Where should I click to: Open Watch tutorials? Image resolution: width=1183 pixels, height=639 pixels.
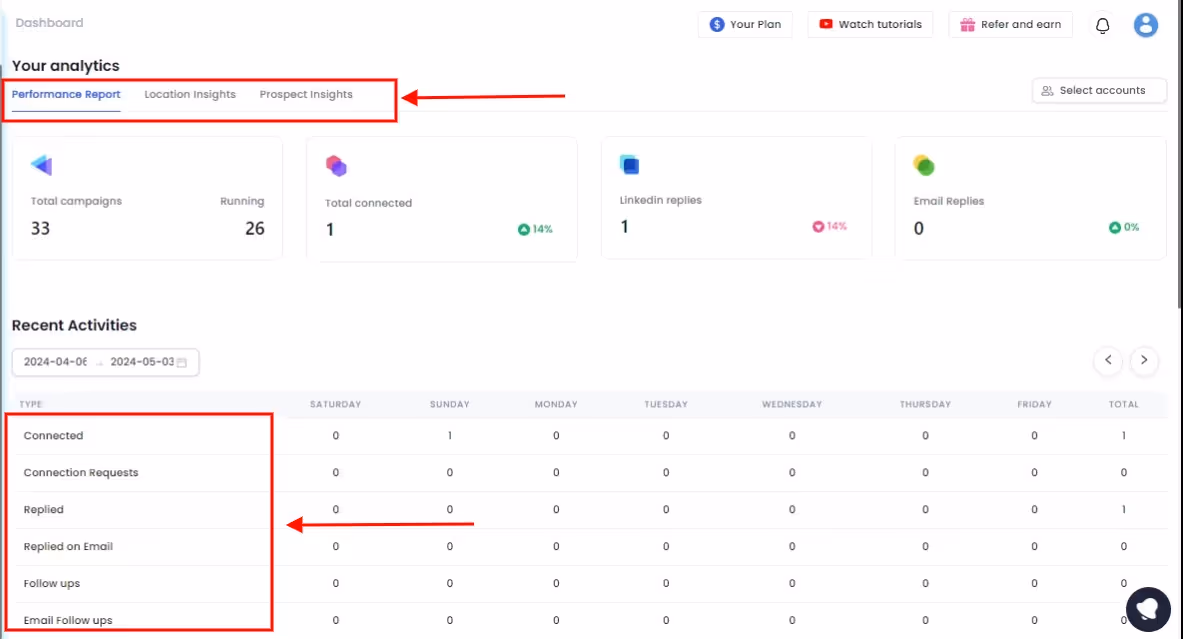tap(870, 25)
